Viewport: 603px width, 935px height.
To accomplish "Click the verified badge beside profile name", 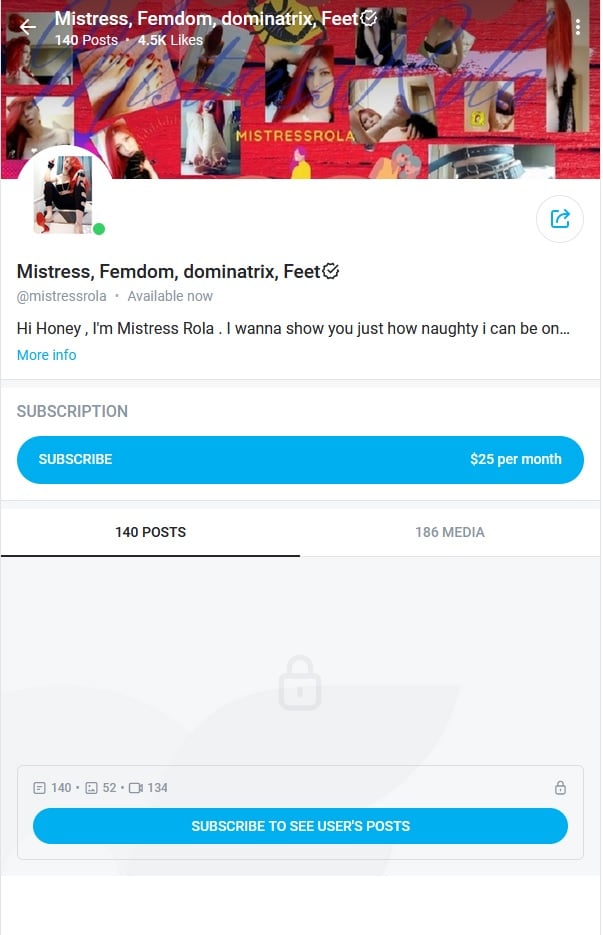I will tap(332, 271).
